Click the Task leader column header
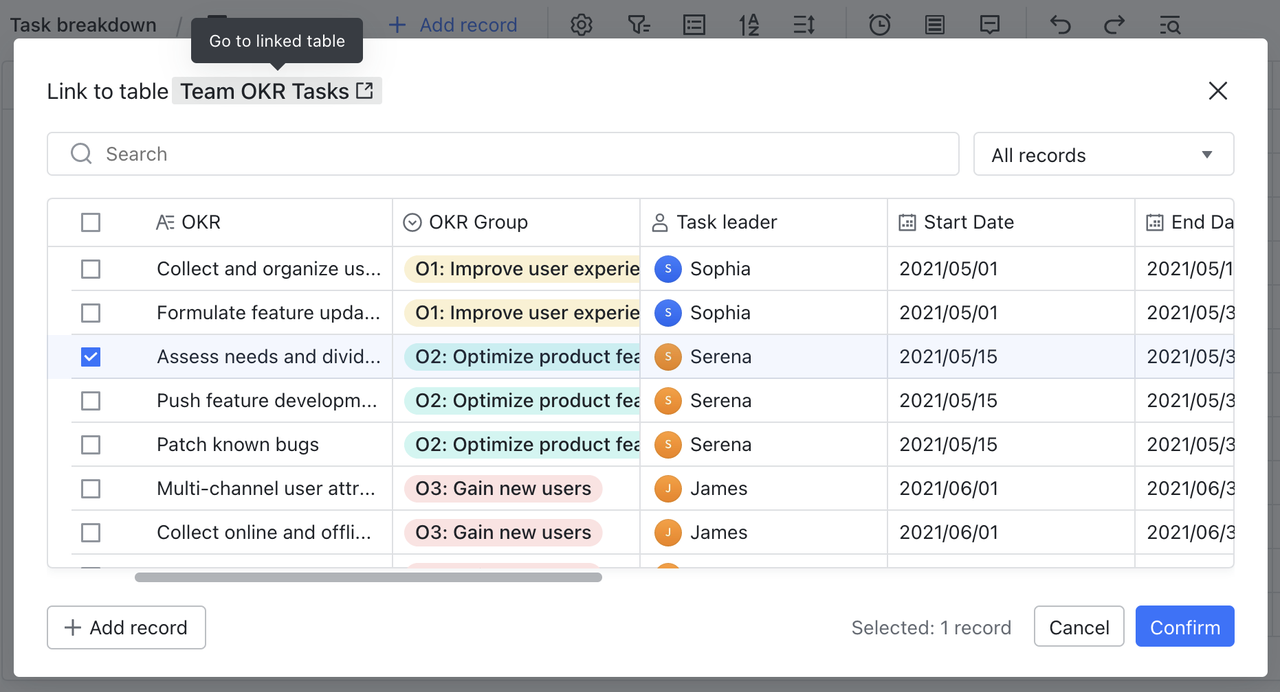 (726, 222)
